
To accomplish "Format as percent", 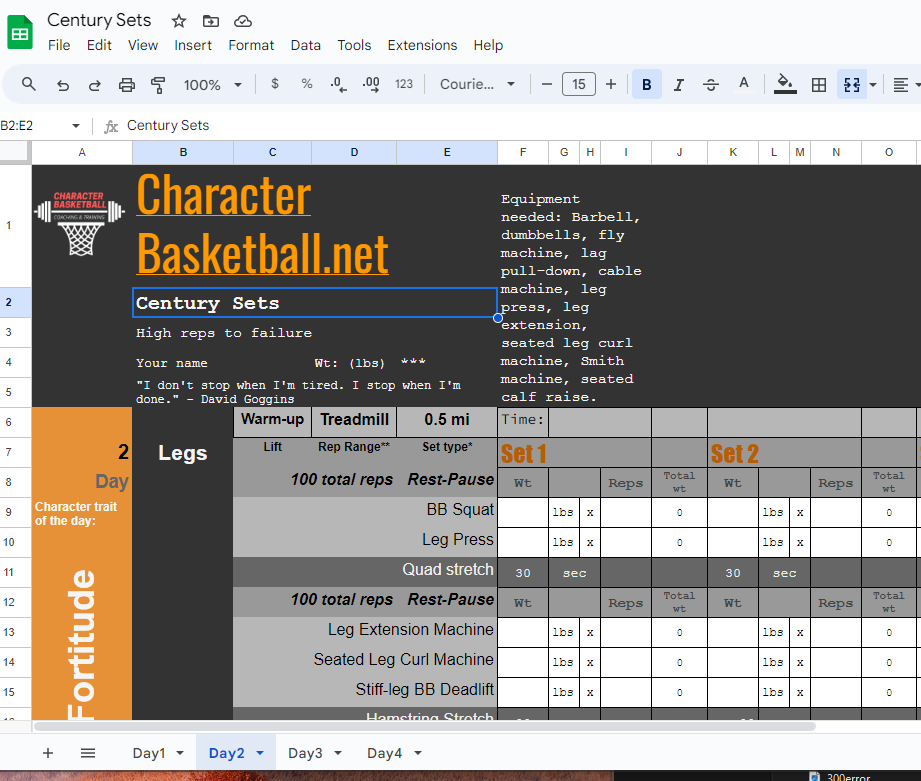I will tap(307, 84).
